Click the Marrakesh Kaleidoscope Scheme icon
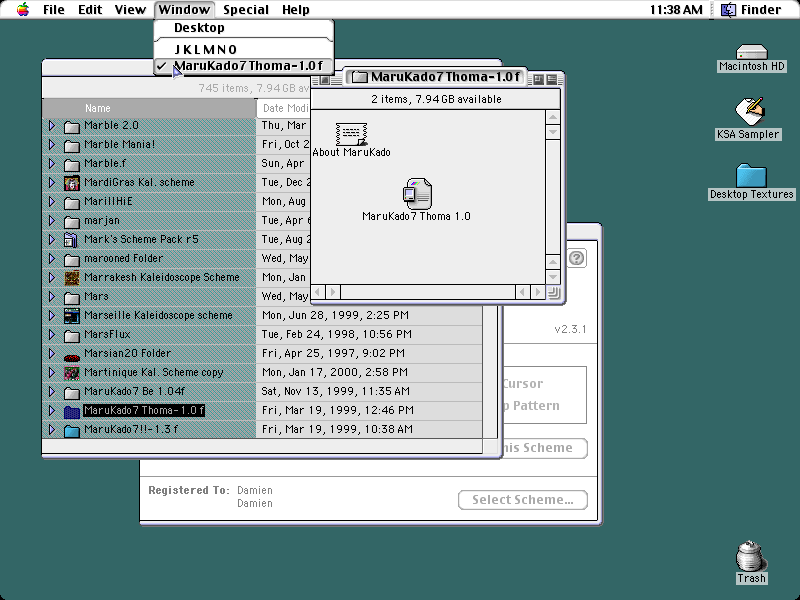This screenshot has width=800, height=600. pos(72,278)
